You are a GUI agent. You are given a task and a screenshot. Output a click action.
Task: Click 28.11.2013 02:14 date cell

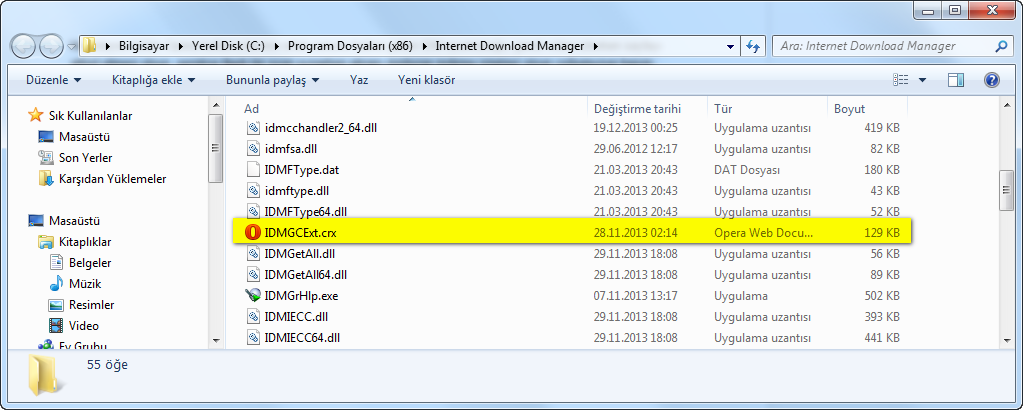coord(635,232)
